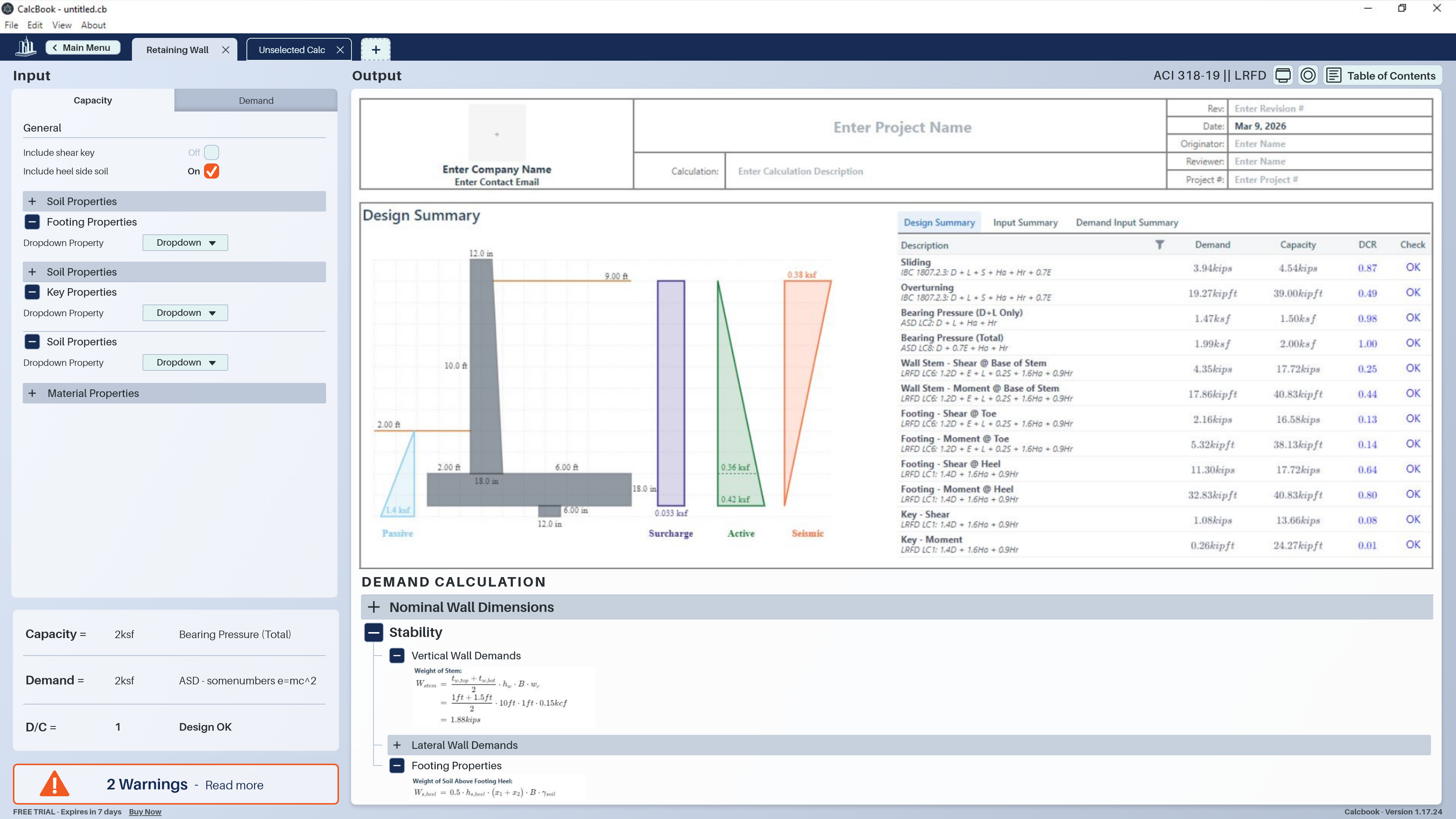Click the orange warning triangle icon

[x=54, y=784]
